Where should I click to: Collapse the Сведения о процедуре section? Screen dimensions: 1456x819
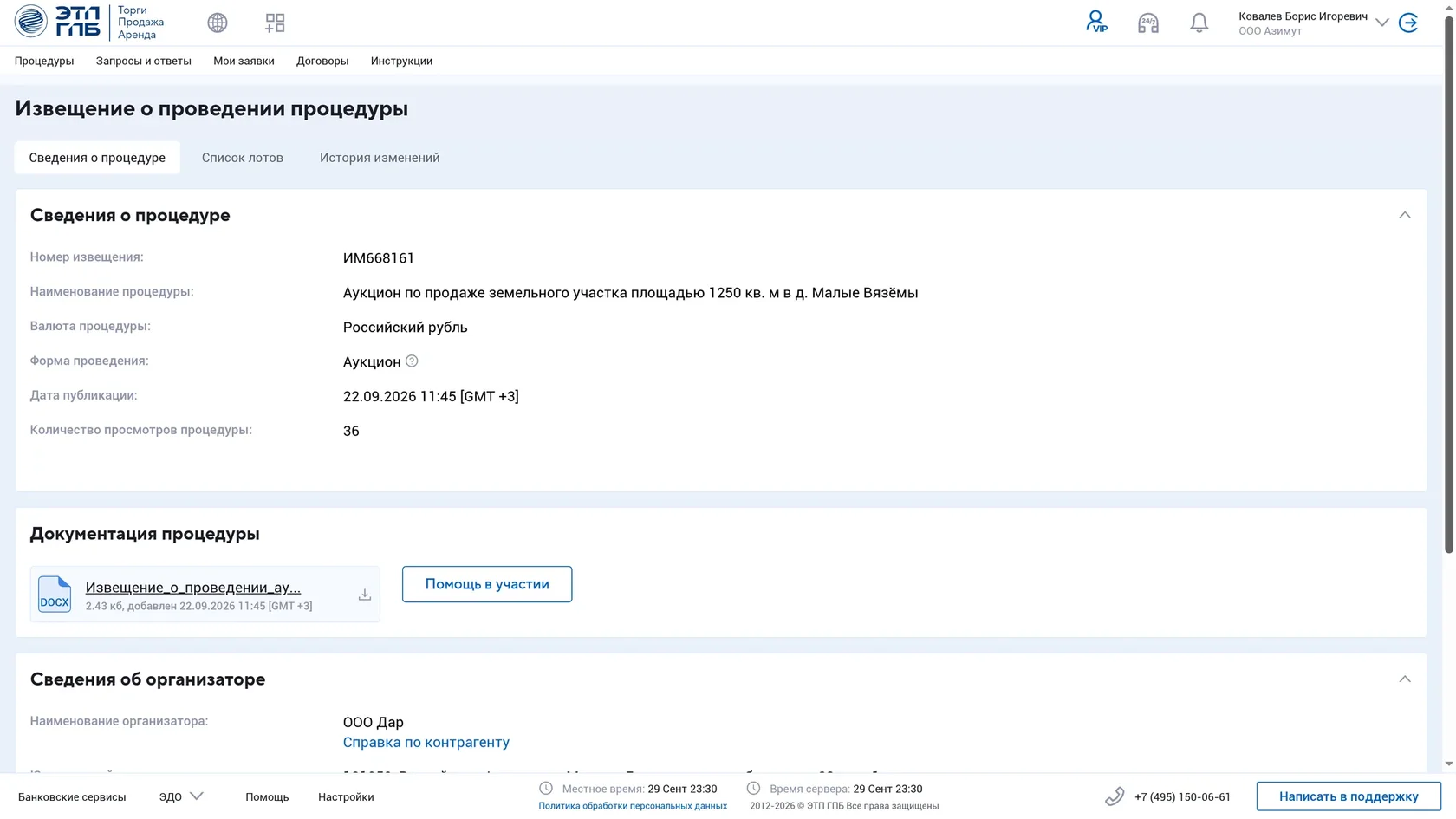pos(1405,215)
